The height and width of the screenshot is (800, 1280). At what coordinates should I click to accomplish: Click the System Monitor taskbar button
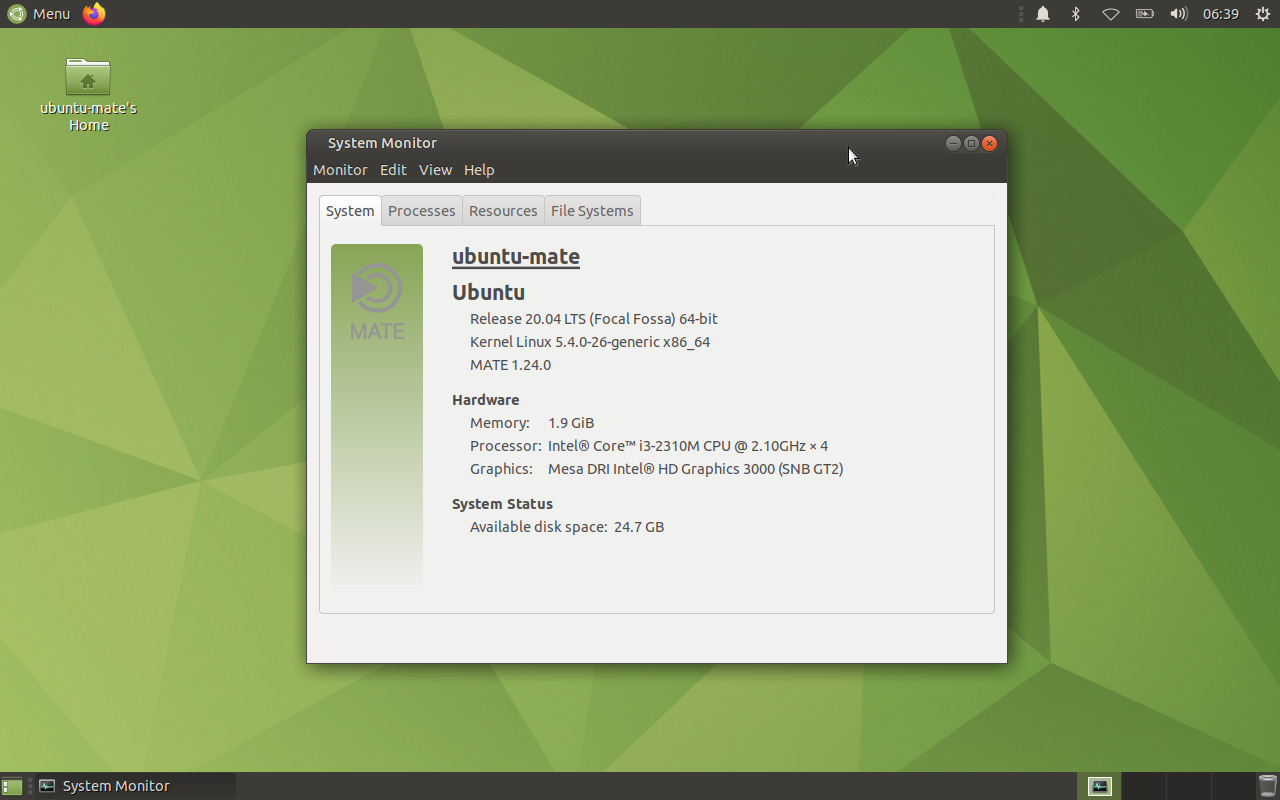135,786
